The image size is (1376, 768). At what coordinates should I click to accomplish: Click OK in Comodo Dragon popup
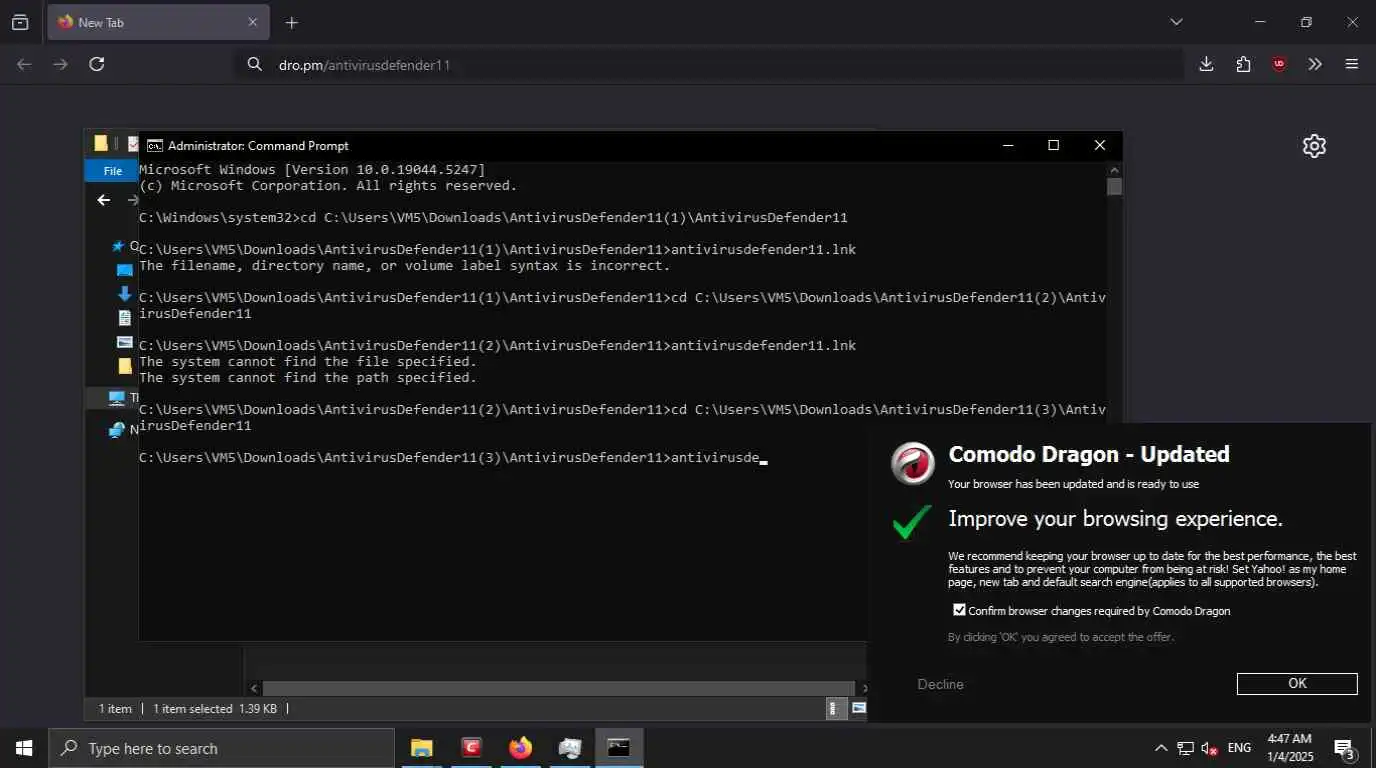[x=1297, y=684]
